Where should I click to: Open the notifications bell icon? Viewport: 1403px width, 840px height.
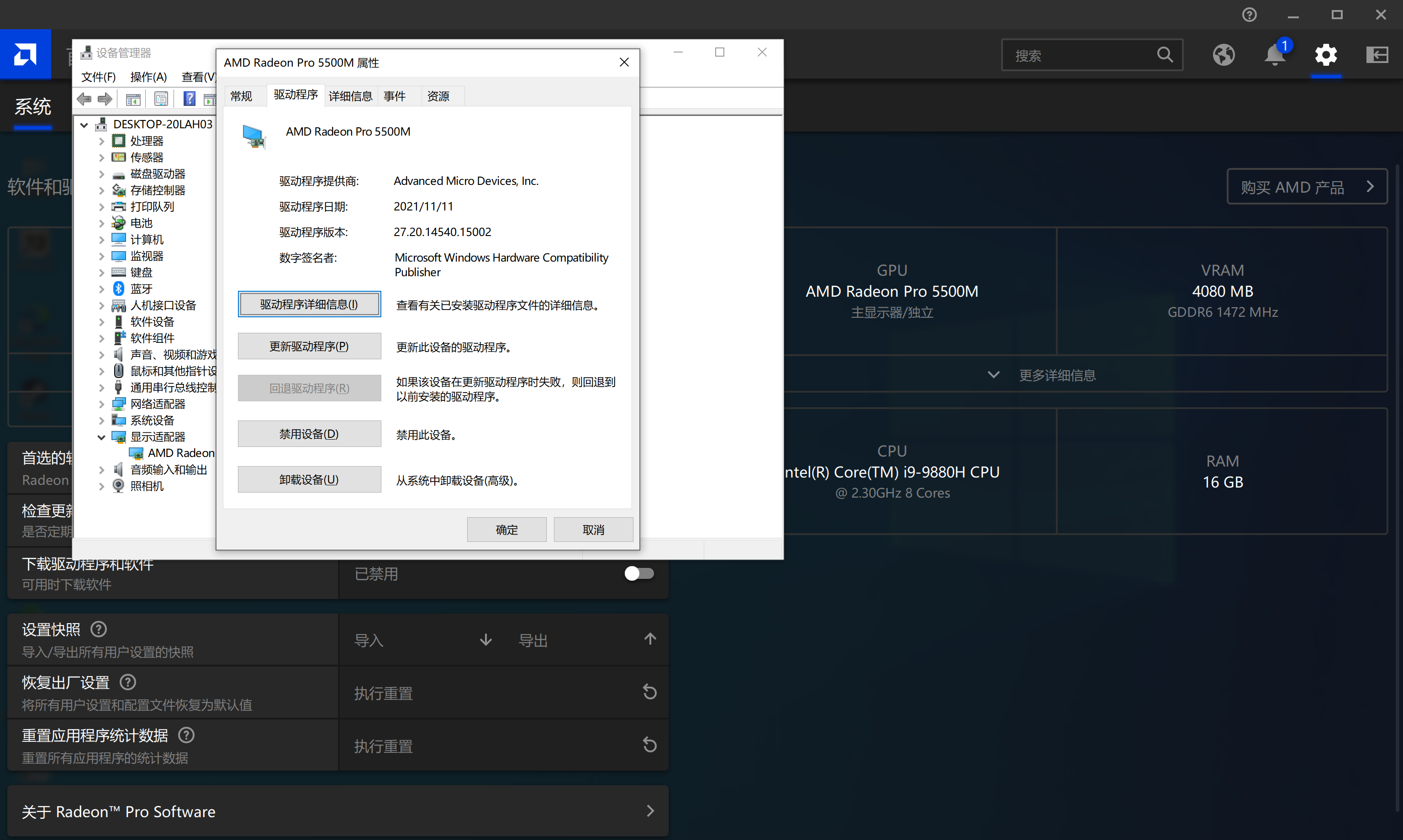[1274, 55]
